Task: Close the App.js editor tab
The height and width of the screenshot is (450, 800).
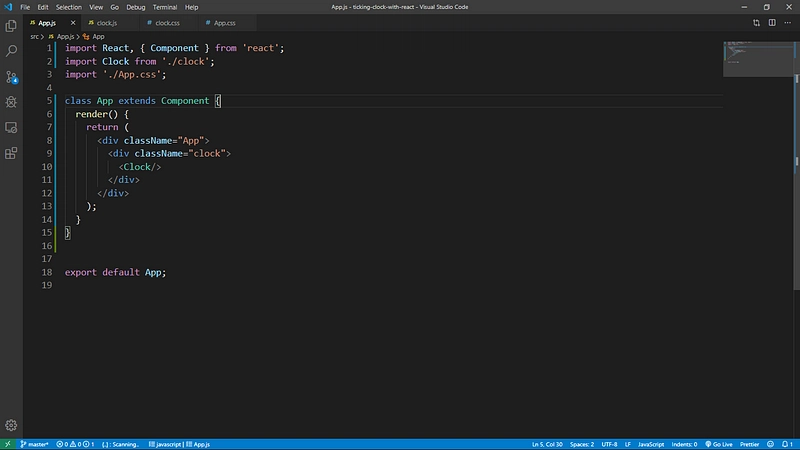Action: click(73, 23)
